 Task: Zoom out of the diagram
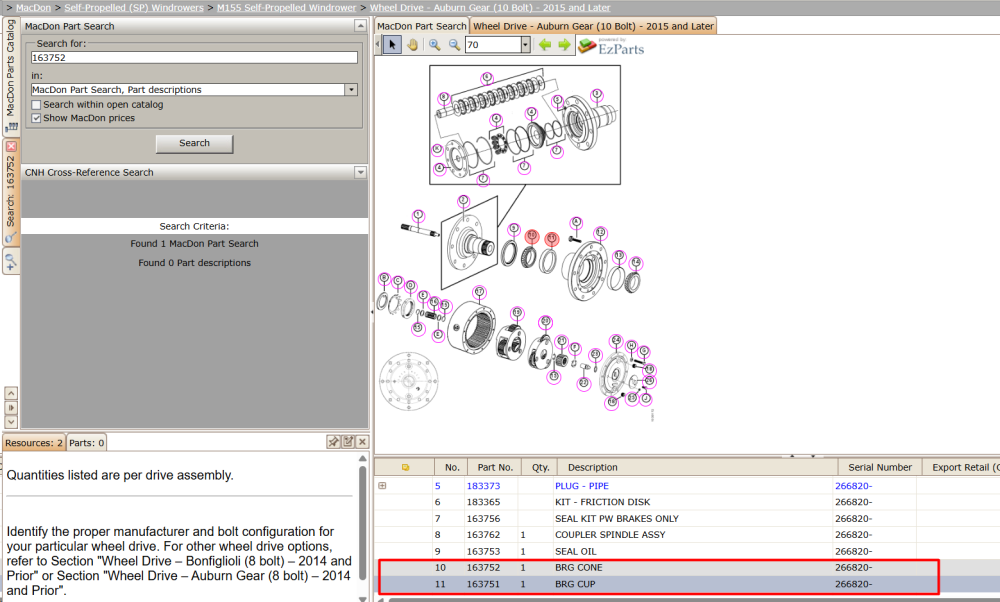[x=454, y=45]
